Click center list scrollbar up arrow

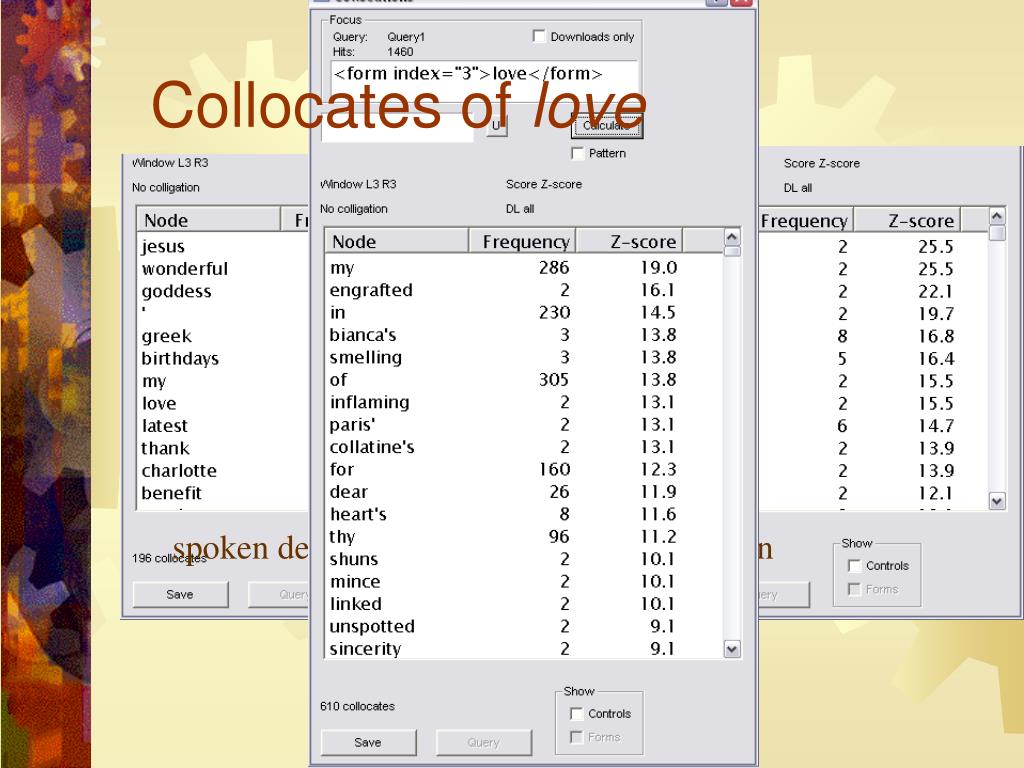click(732, 237)
